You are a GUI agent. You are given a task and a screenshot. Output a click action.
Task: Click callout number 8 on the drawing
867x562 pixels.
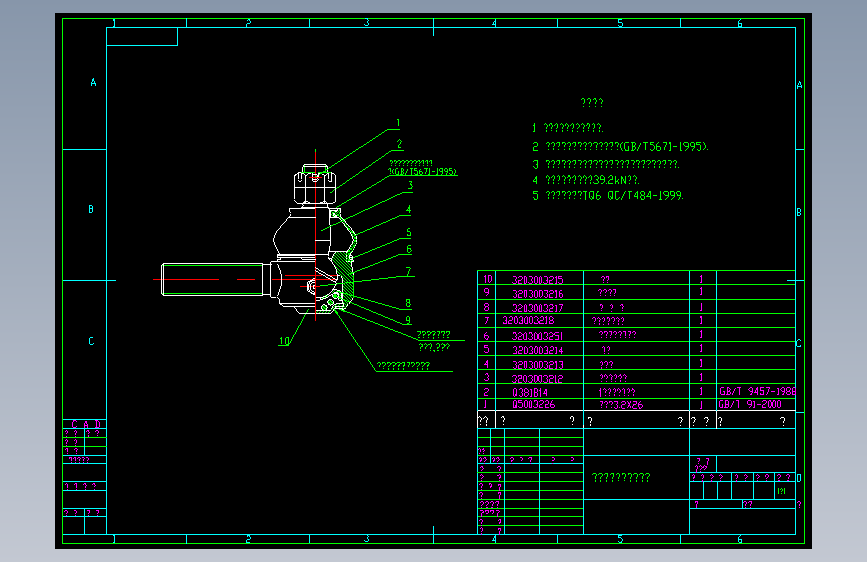[x=408, y=303]
